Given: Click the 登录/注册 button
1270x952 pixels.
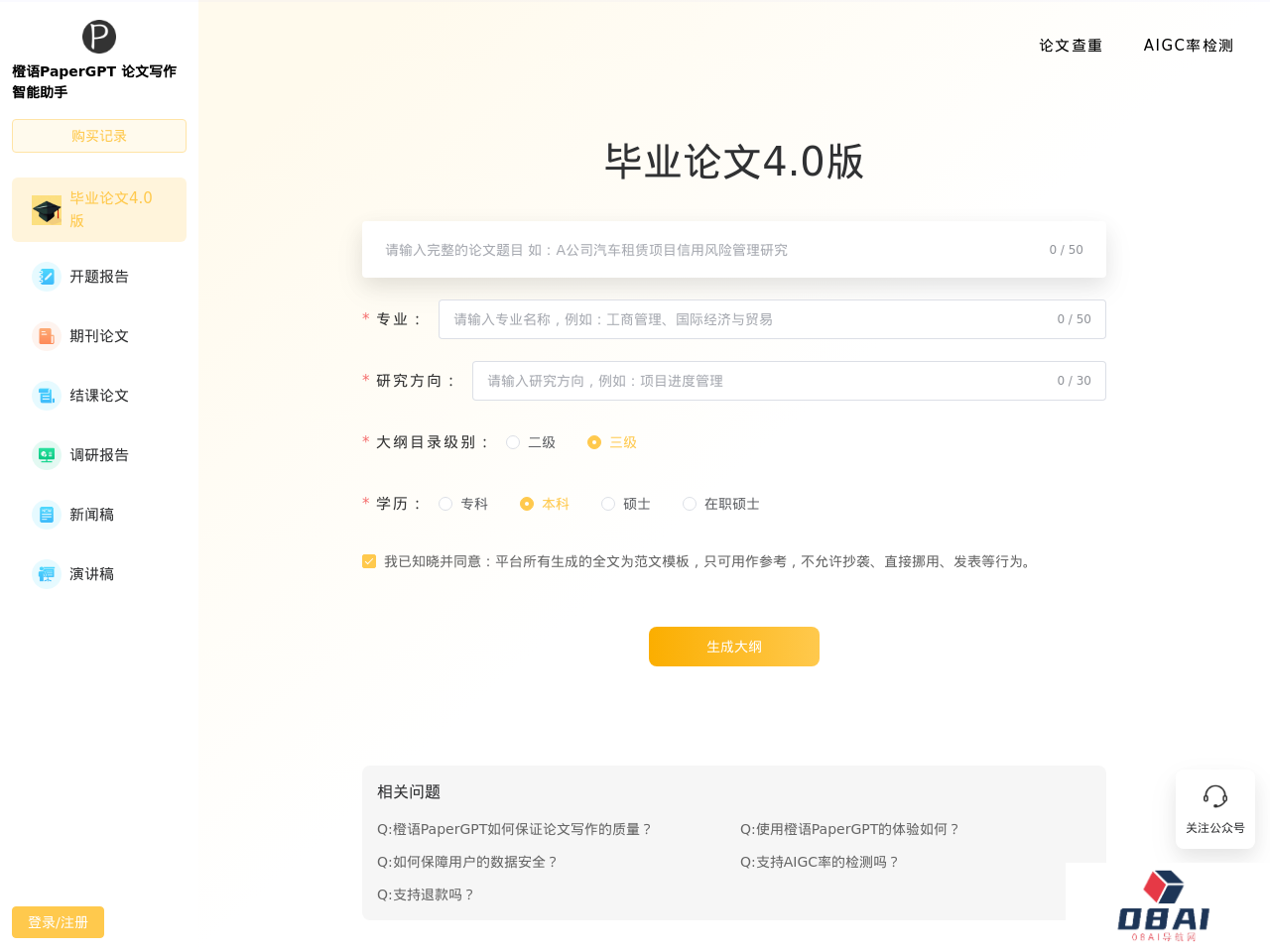Looking at the screenshot, I should pyautogui.click(x=58, y=922).
